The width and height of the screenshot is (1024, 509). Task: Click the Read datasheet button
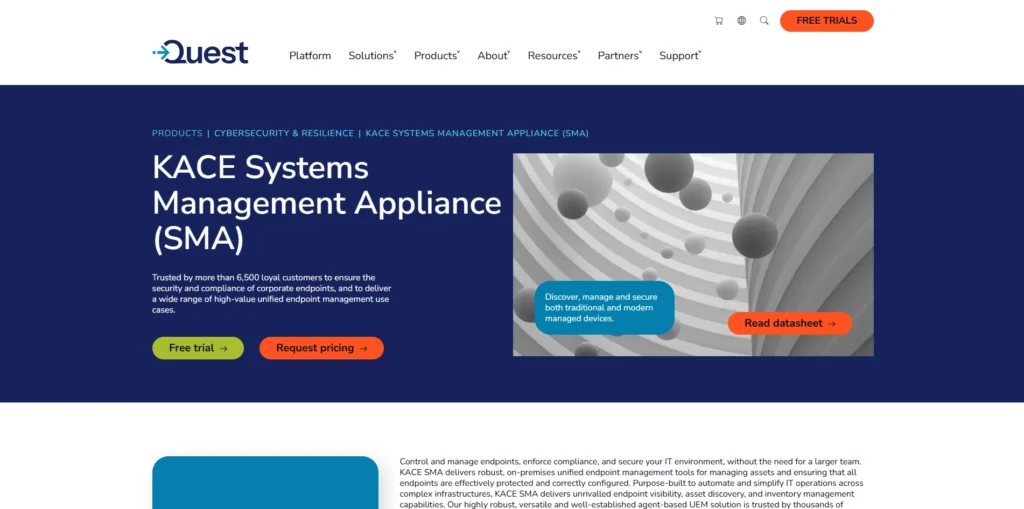point(790,323)
